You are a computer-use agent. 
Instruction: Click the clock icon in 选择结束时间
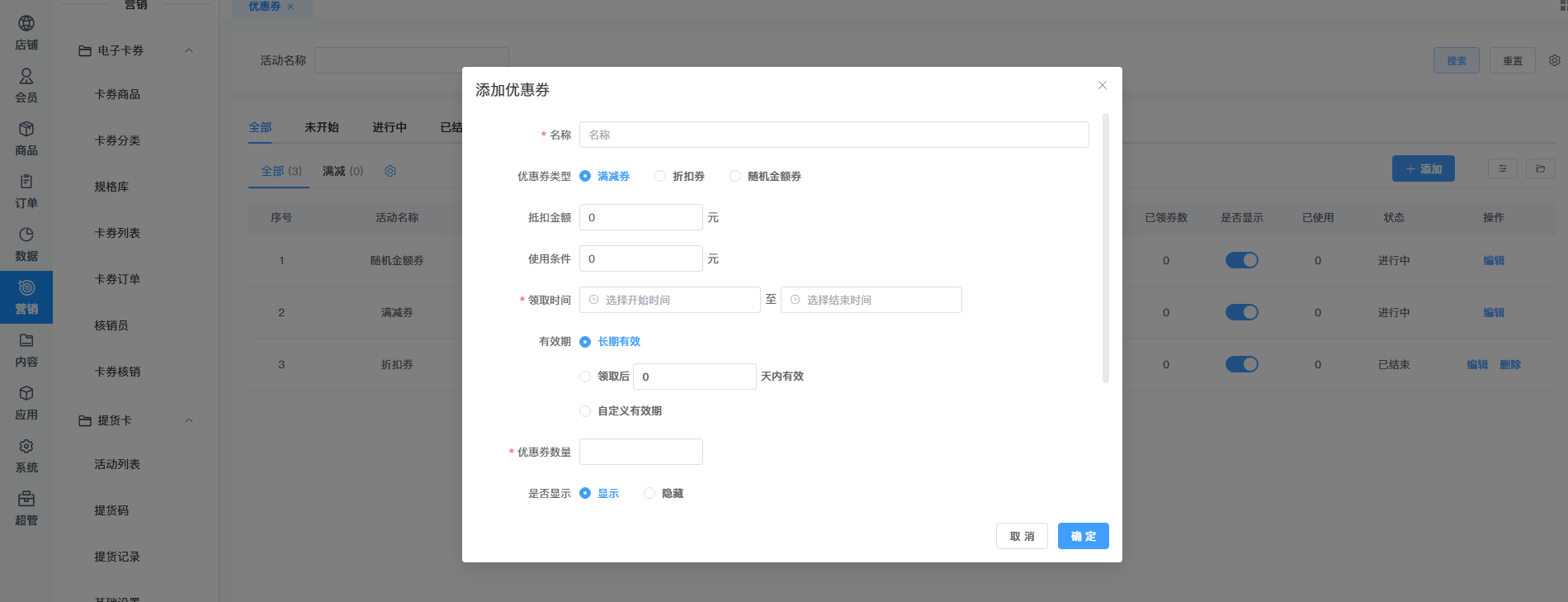click(795, 300)
